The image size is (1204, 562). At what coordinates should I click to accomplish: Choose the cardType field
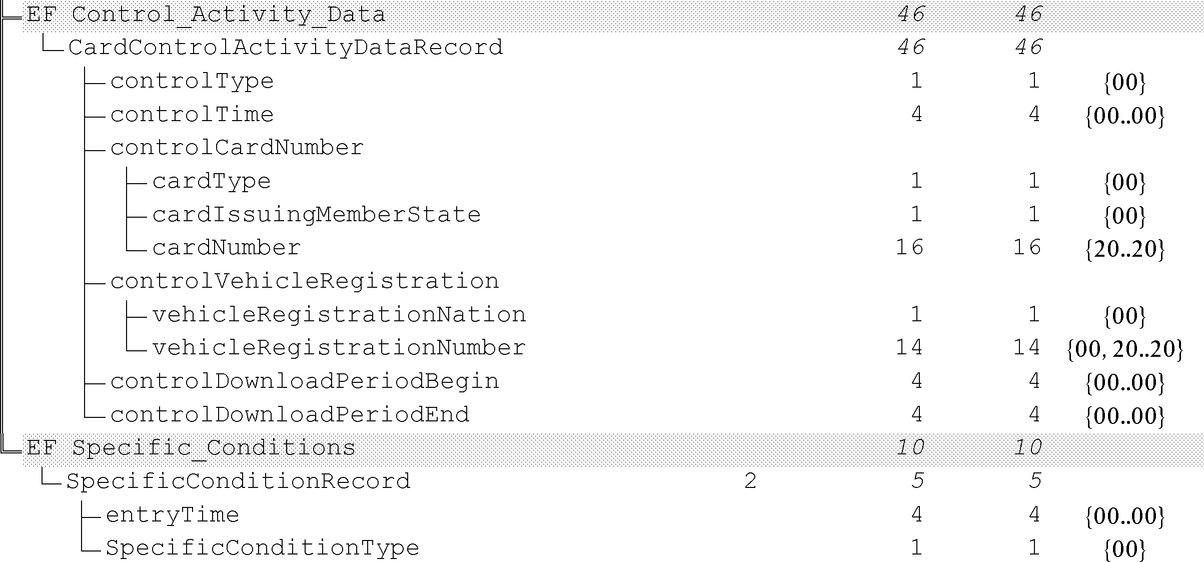[211, 181]
